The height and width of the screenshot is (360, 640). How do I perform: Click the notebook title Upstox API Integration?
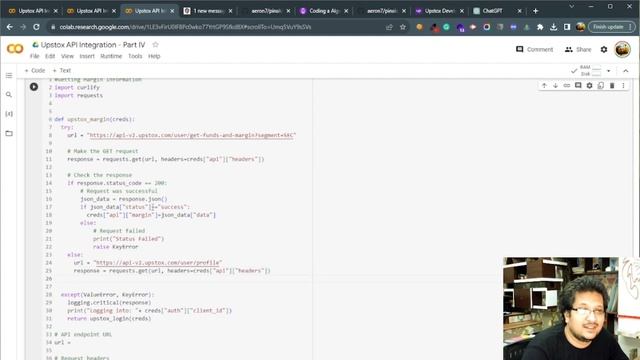click(93, 45)
